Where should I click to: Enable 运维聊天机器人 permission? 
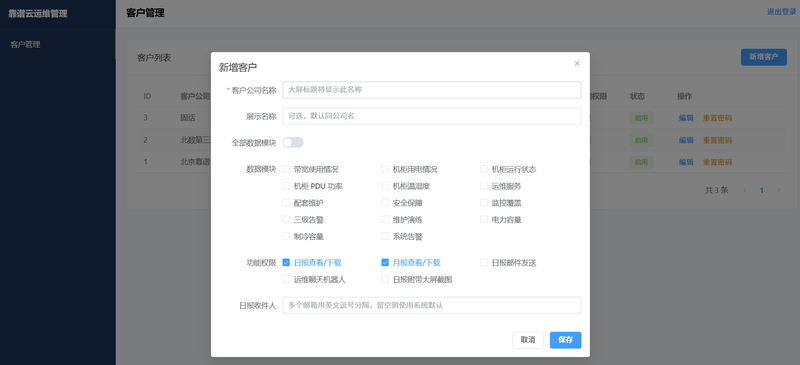coord(286,279)
